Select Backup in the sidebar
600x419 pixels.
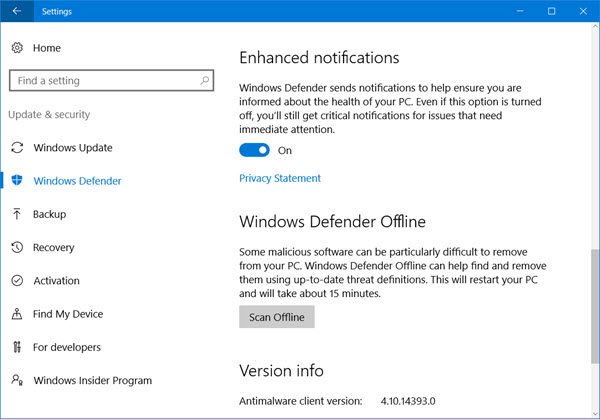49,214
